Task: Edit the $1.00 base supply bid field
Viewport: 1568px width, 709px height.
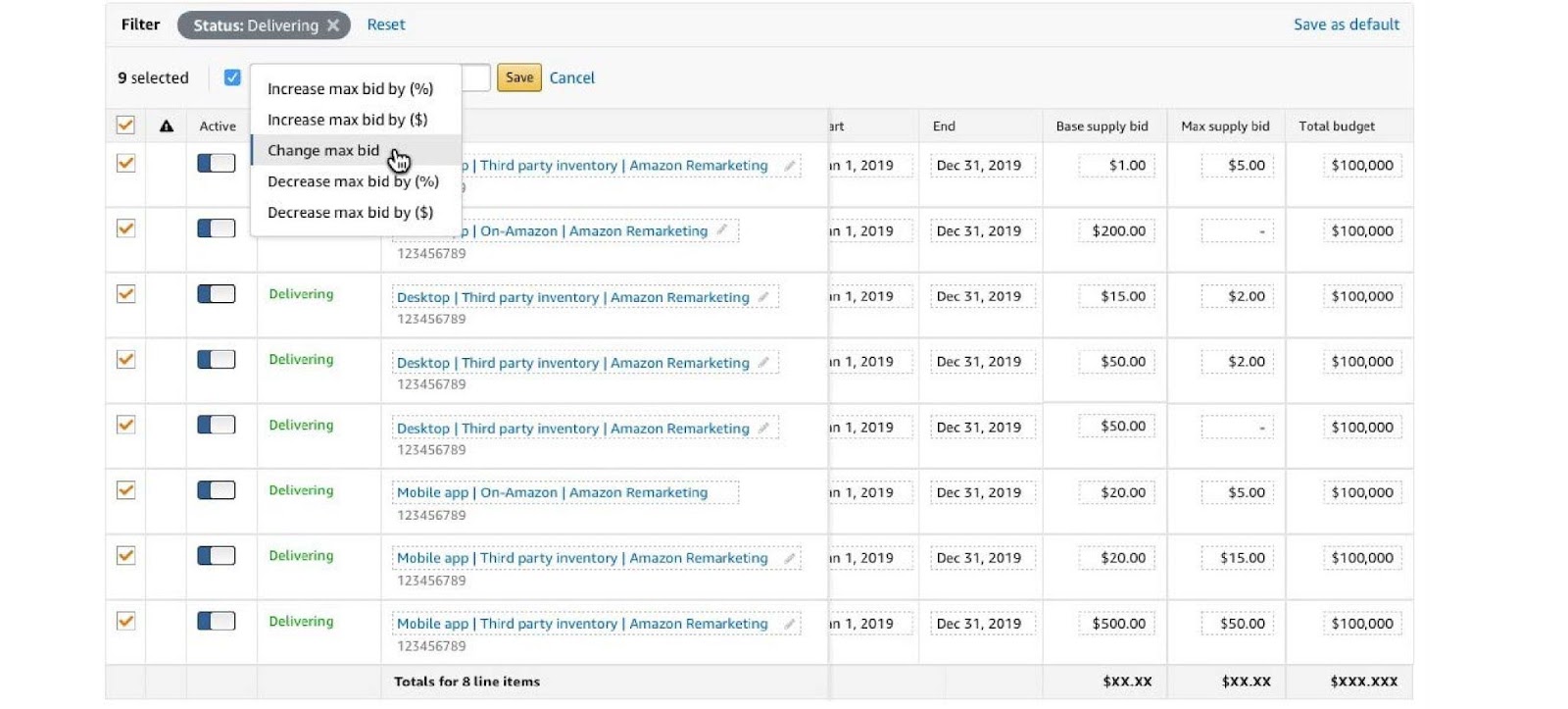Action: (1116, 166)
